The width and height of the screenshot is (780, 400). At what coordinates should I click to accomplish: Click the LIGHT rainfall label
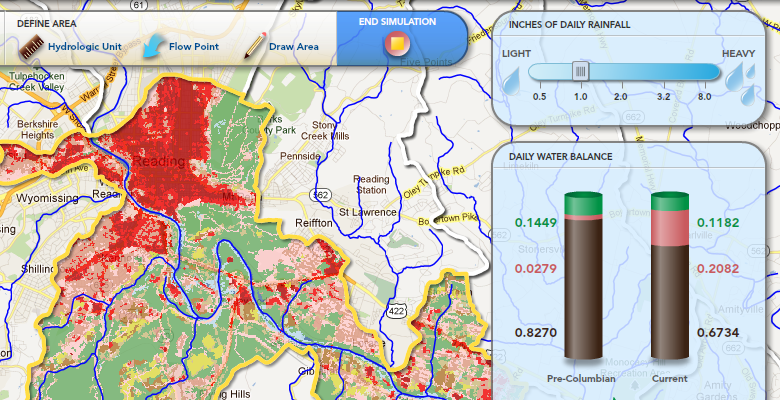516,54
